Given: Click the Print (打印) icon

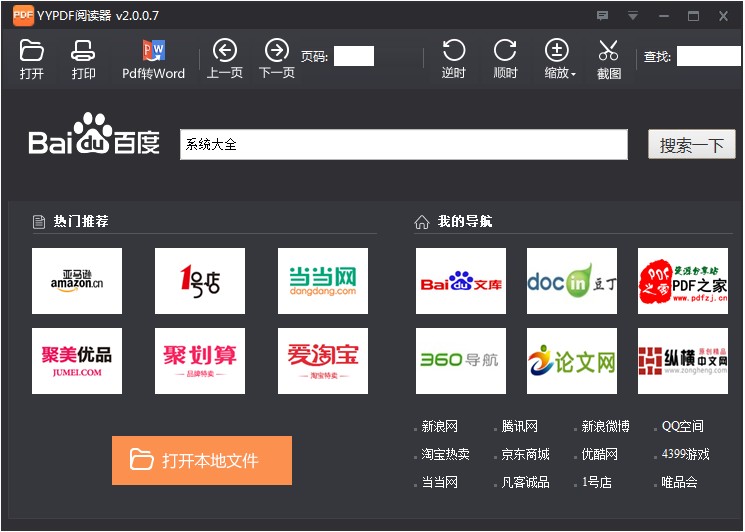Looking at the screenshot, I should (83, 51).
